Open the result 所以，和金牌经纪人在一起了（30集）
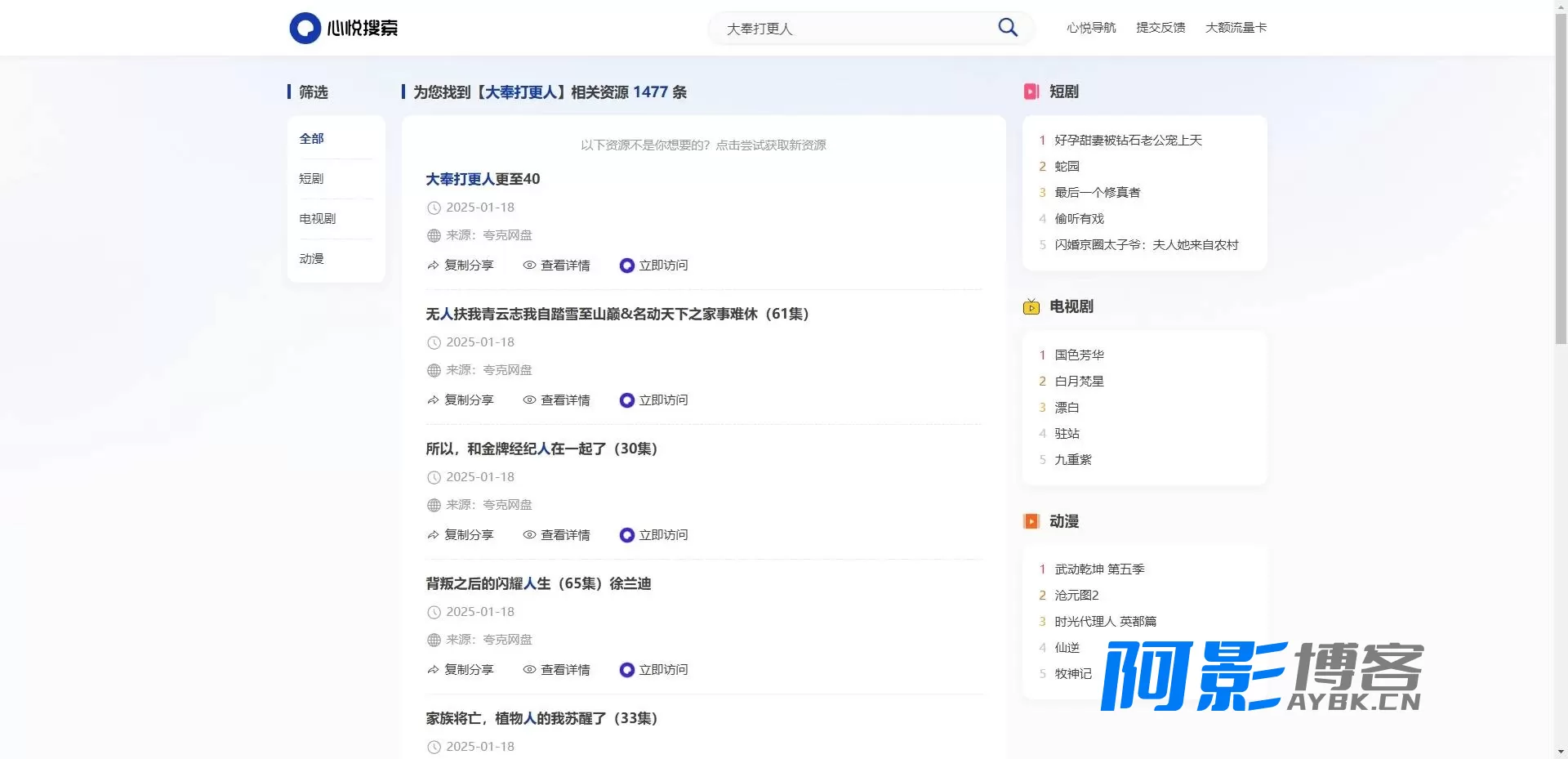The width and height of the screenshot is (1568, 759). point(541,449)
